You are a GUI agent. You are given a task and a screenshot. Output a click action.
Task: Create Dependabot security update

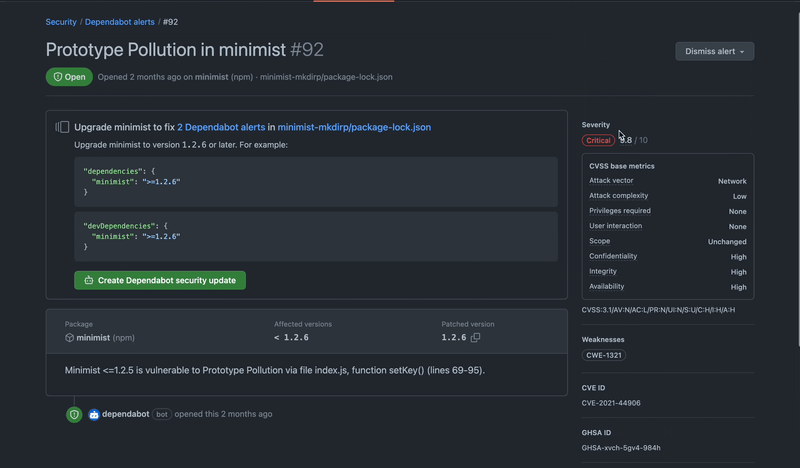160,280
